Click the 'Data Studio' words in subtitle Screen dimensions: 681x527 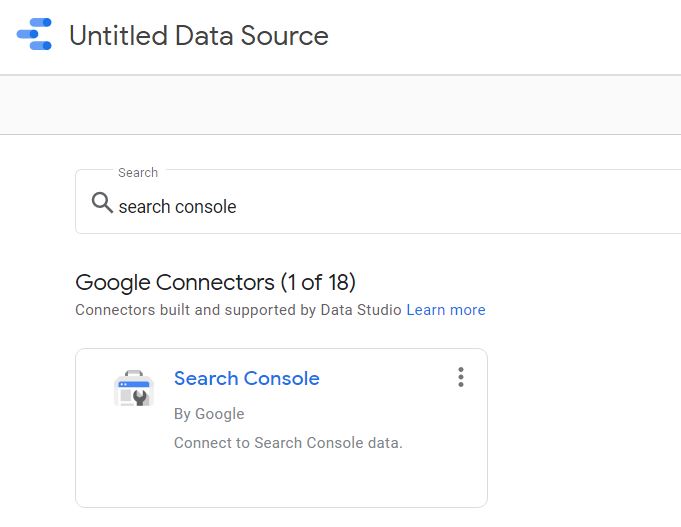click(360, 310)
